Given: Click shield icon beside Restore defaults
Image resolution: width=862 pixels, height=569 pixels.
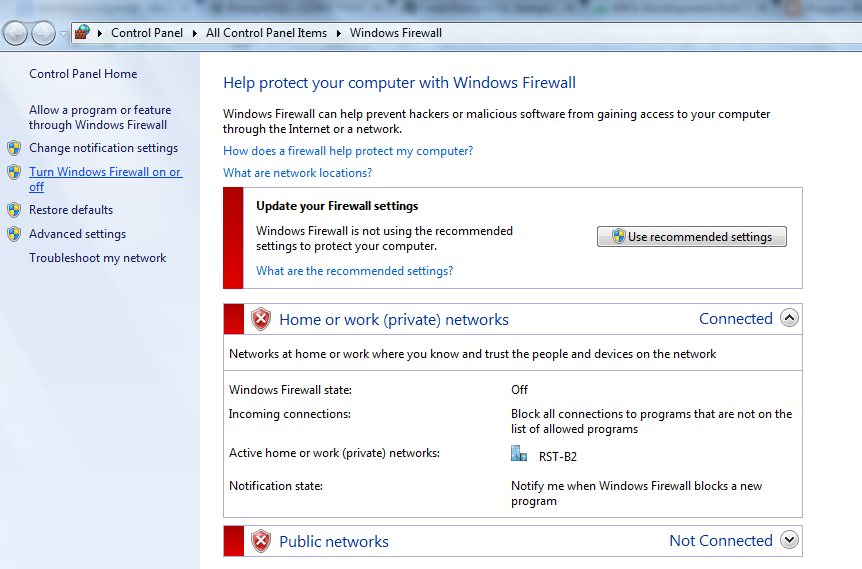Looking at the screenshot, I should pyautogui.click(x=14, y=209).
